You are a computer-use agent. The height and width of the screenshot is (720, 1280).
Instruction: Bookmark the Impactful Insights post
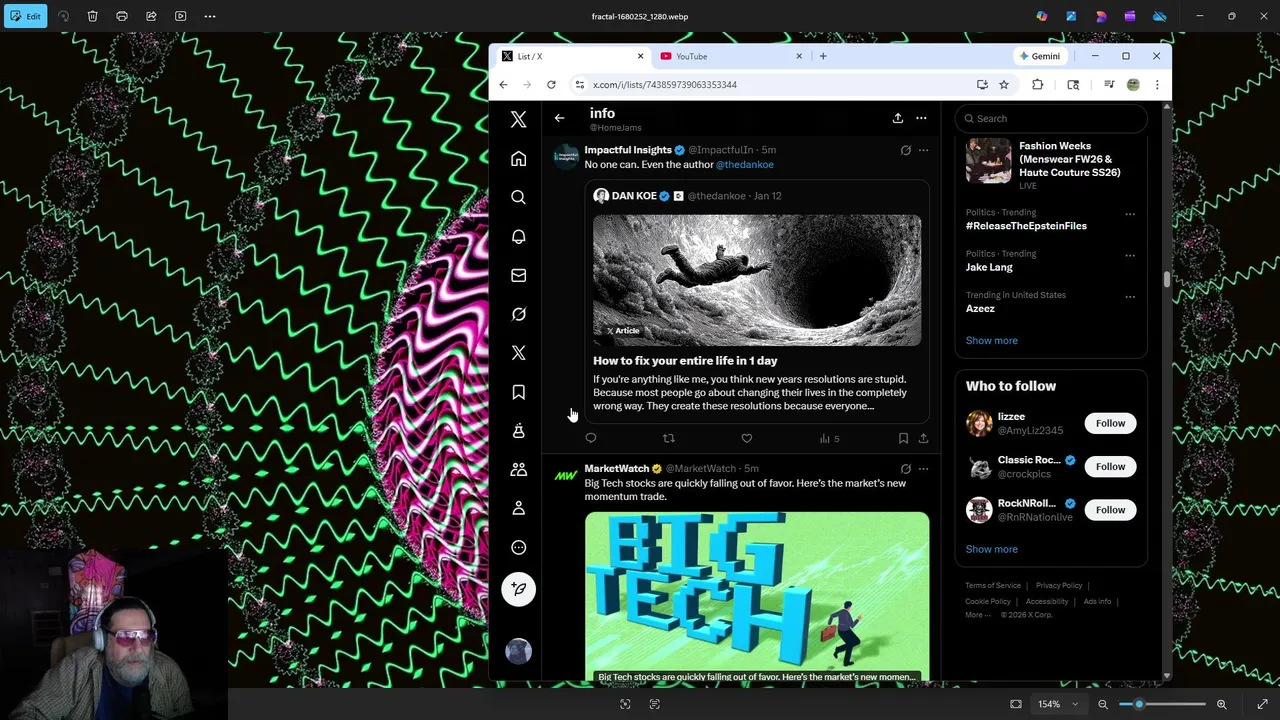tap(903, 438)
